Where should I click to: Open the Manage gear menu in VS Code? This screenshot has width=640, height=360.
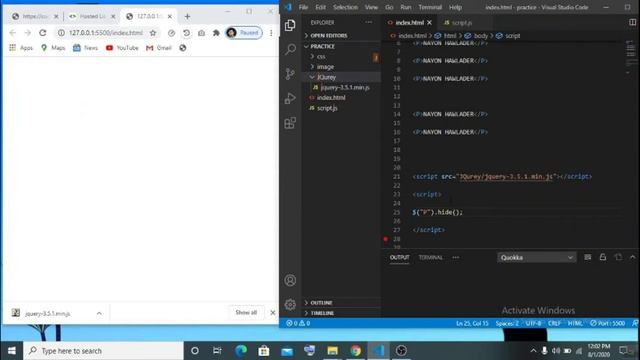[x=290, y=304]
